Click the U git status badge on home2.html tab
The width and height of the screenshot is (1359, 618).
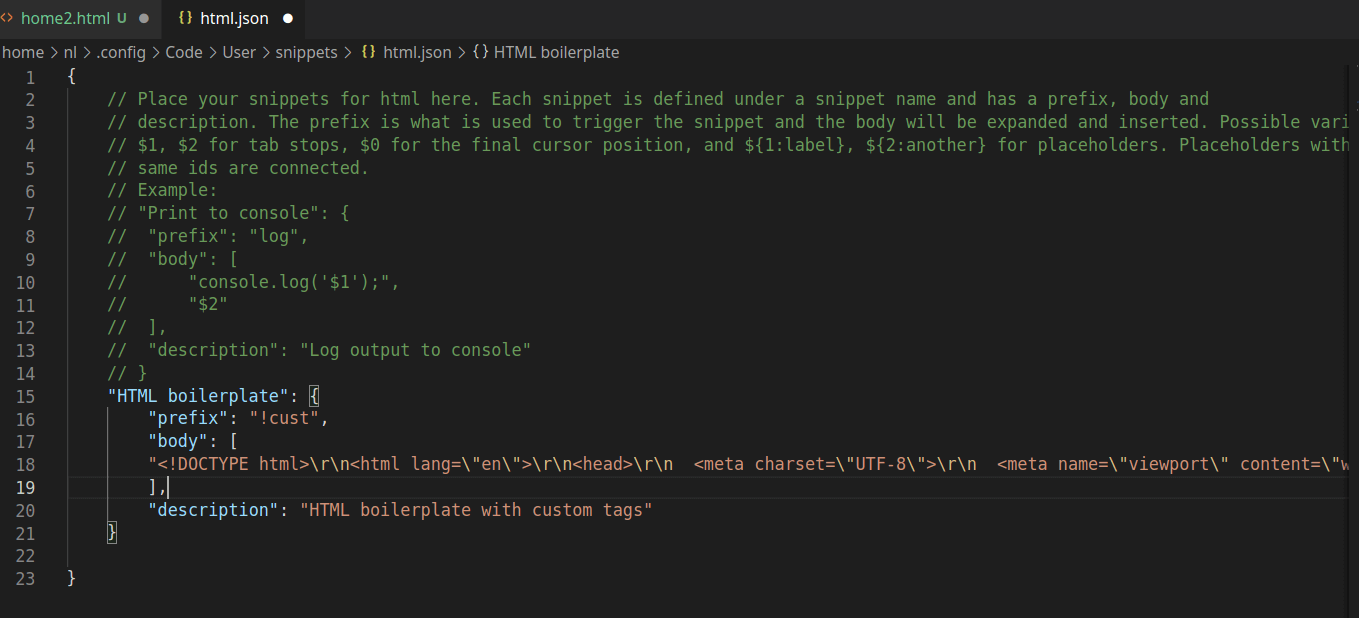tap(122, 18)
